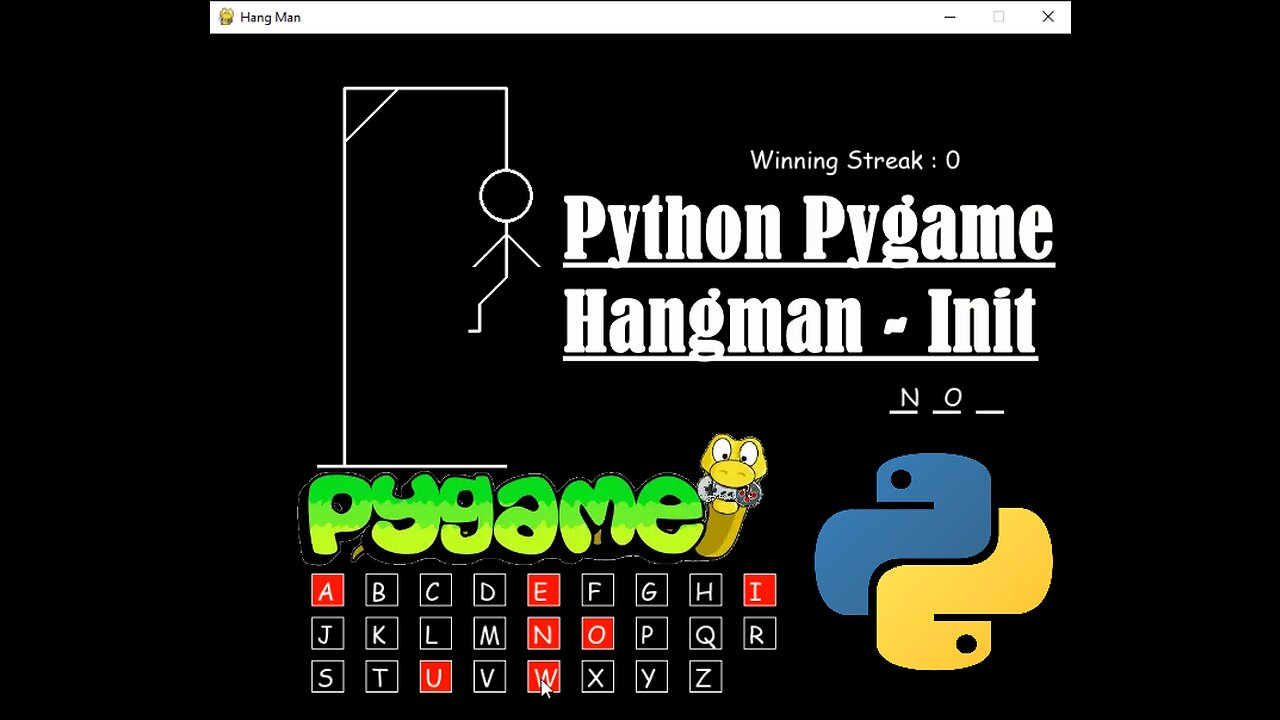The image size is (1280, 720).
Task: Choose letter H tile
Action: coord(705,591)
